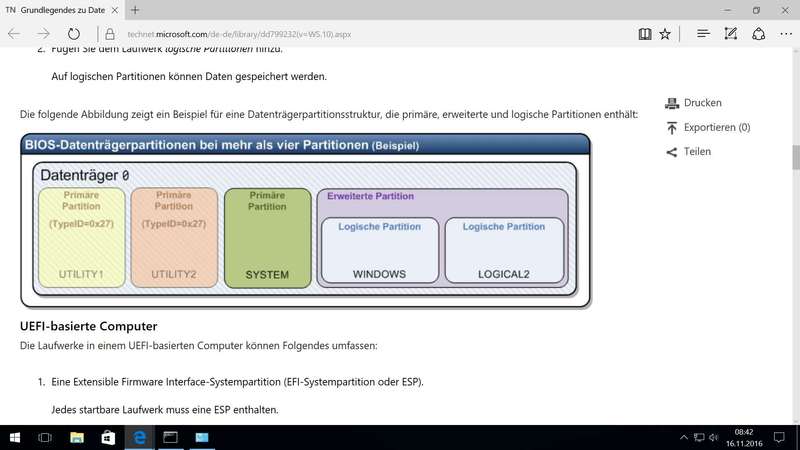Click the WINDOWS logical partition box
800x450 pixels.
tap(380, 250)
